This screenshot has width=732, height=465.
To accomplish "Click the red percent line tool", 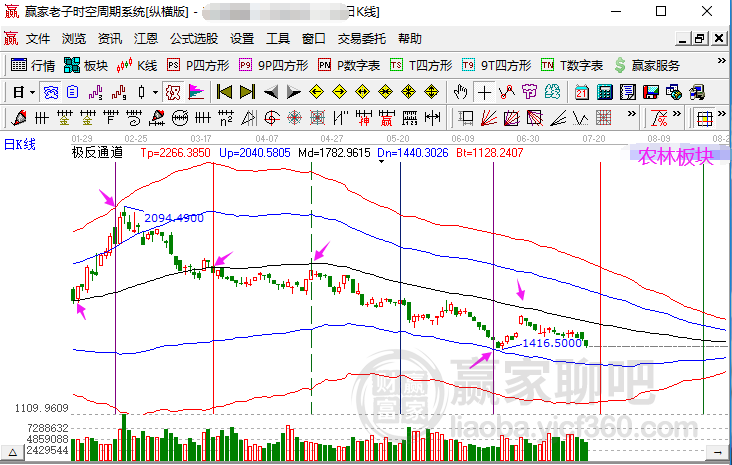I will [x=659, y=119].
